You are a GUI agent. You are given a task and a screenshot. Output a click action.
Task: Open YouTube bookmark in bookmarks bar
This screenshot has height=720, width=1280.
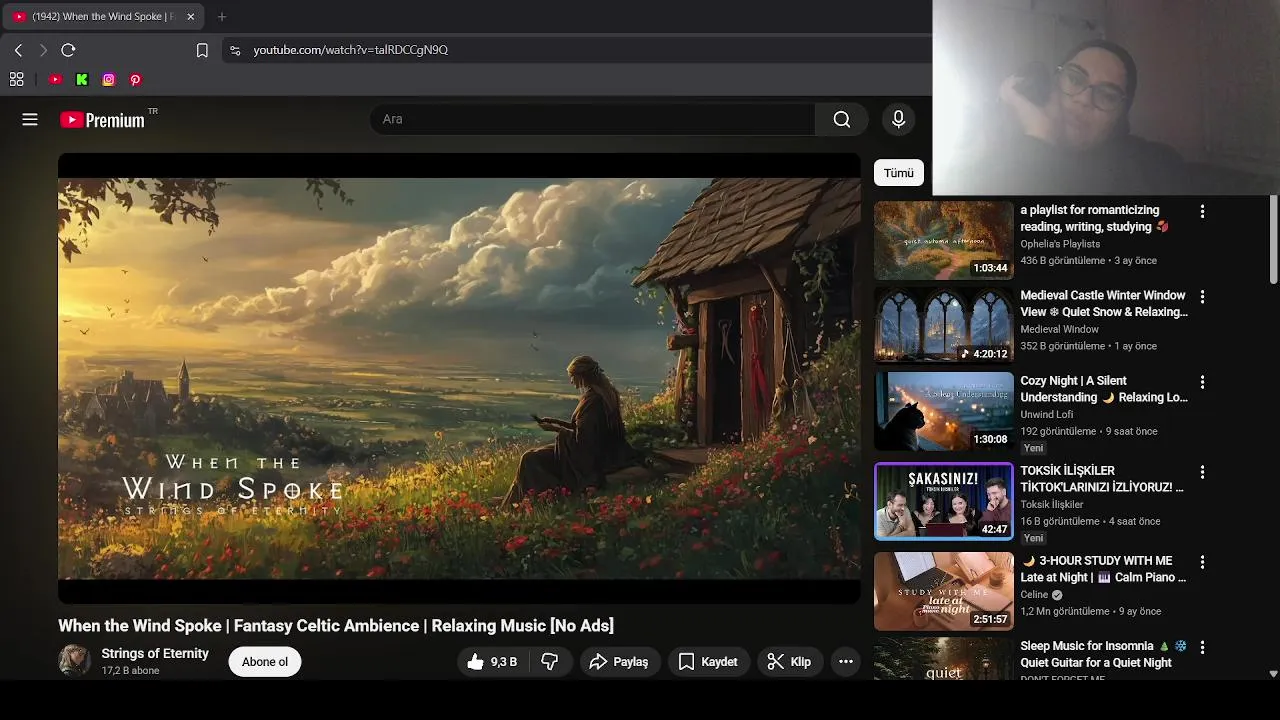click(56, 79)
